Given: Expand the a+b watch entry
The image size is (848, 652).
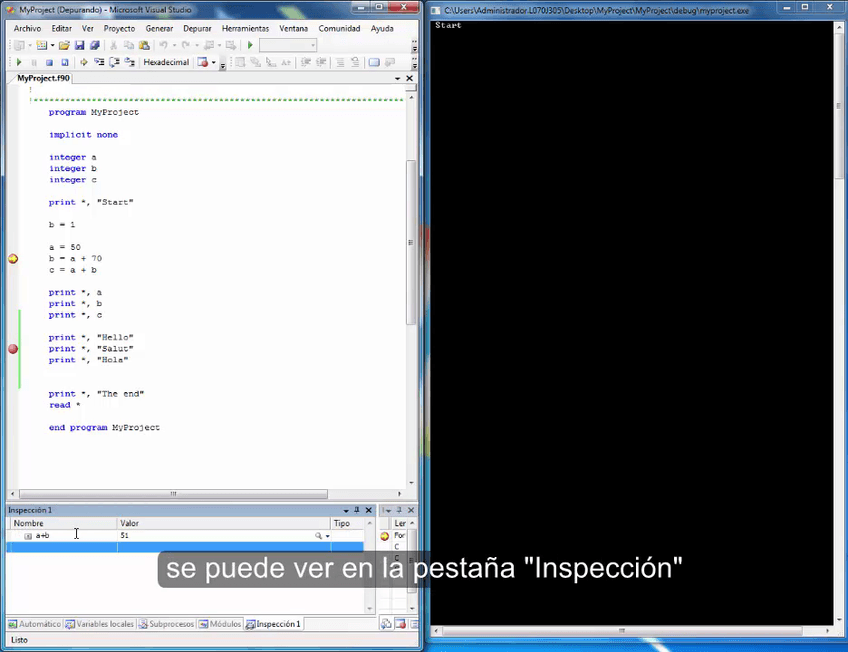Looking at the screenshot, I should tap(28, 536).
